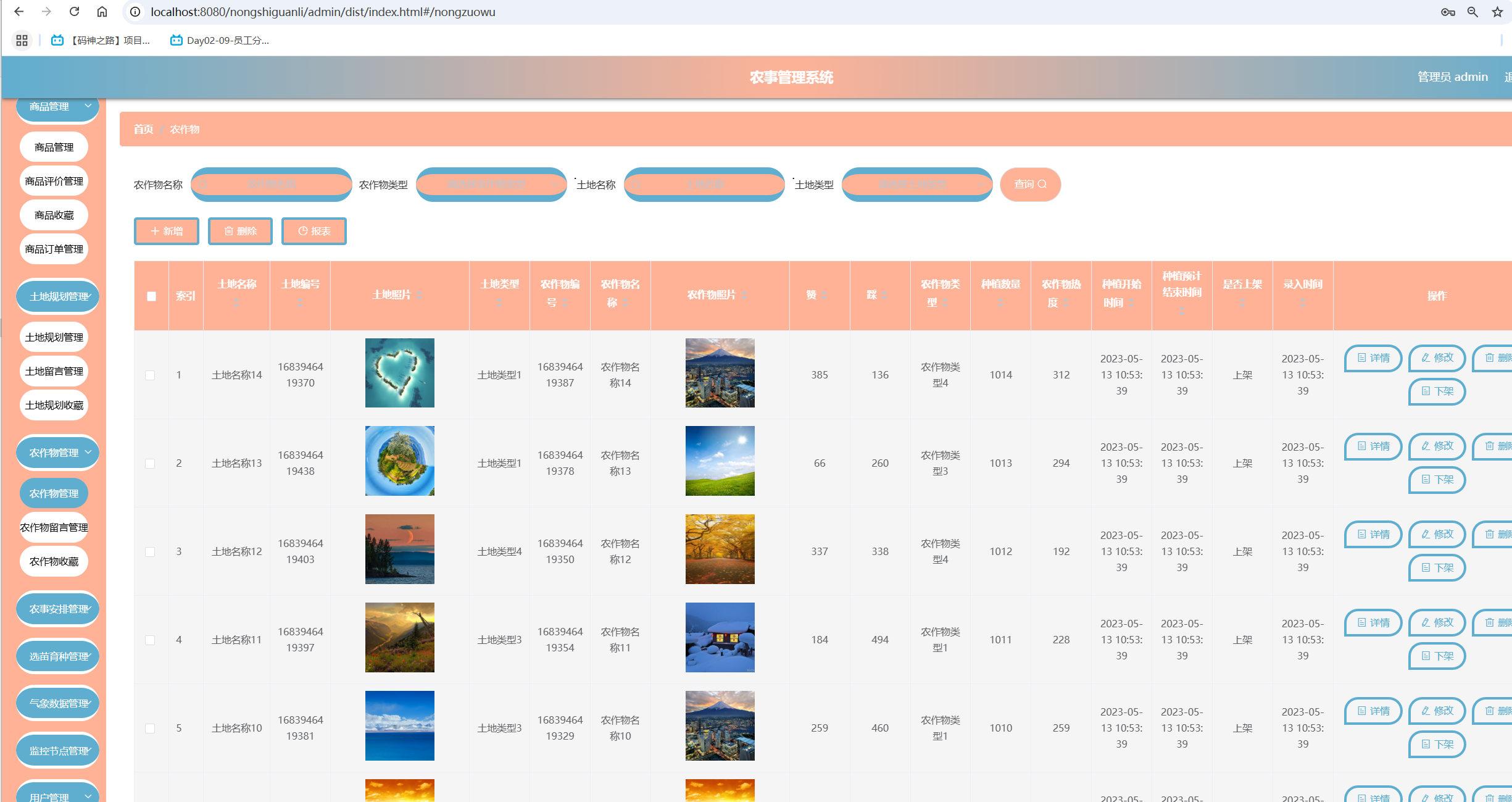Click the site info icon in address bar

coord(135,12)
